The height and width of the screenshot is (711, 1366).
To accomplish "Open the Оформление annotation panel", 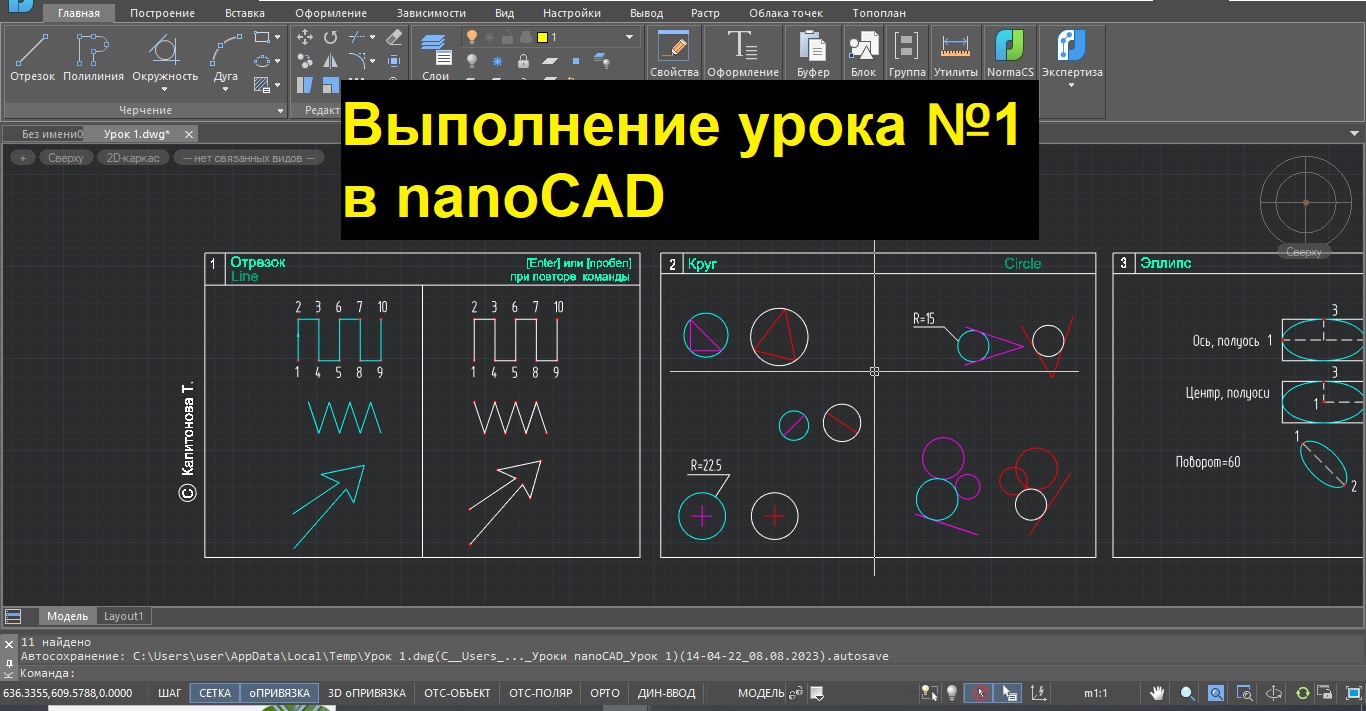I will coord(743,54).
